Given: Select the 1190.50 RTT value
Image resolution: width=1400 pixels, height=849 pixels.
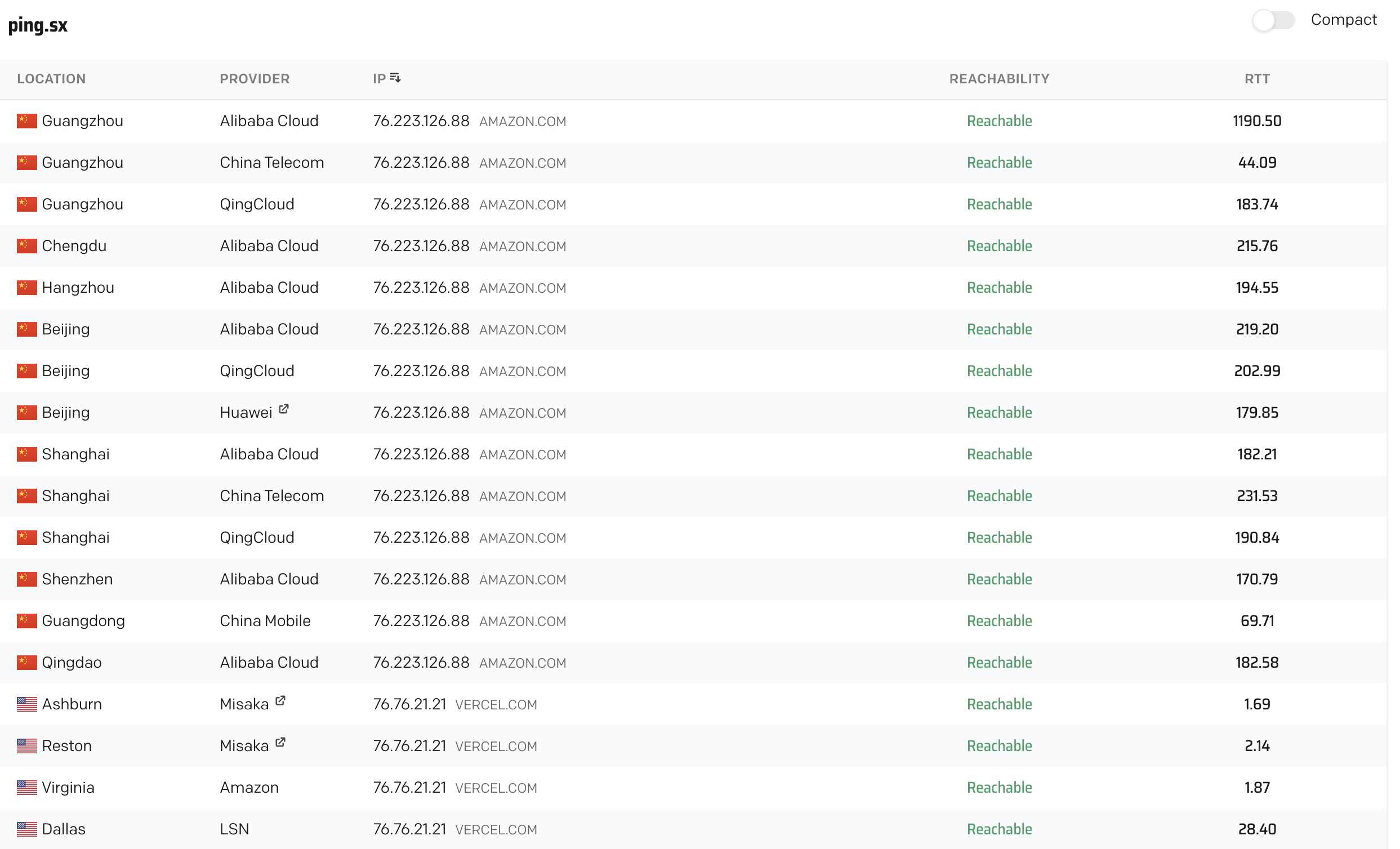Looking at the screenshot, I should pos(1257,121).
